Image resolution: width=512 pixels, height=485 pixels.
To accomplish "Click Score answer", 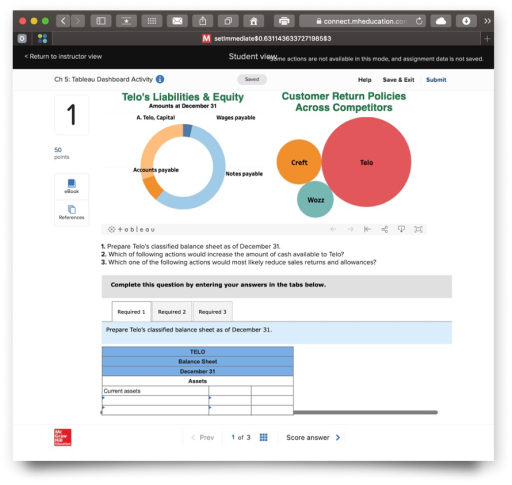I will pyautogui.click(x=313, y=437).
